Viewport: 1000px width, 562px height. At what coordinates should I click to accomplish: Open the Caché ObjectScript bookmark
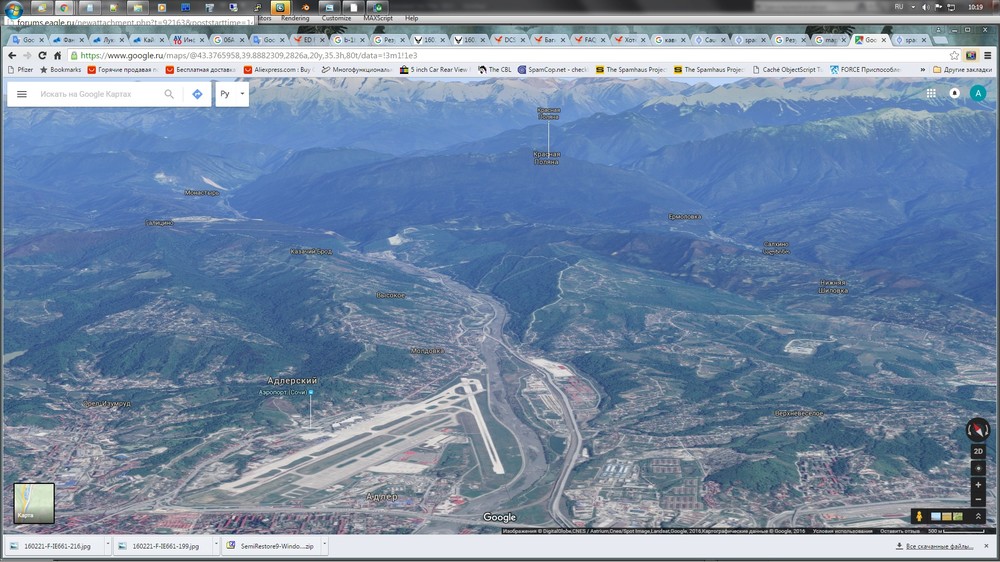(787, 70)
